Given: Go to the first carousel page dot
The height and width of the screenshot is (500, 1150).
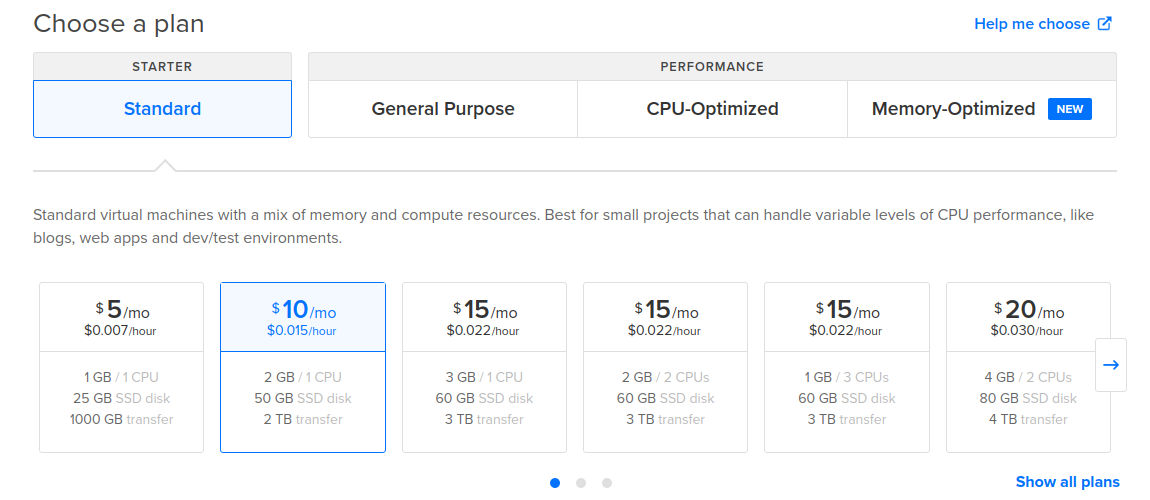Looking at the screenshot, I should 555,483.
